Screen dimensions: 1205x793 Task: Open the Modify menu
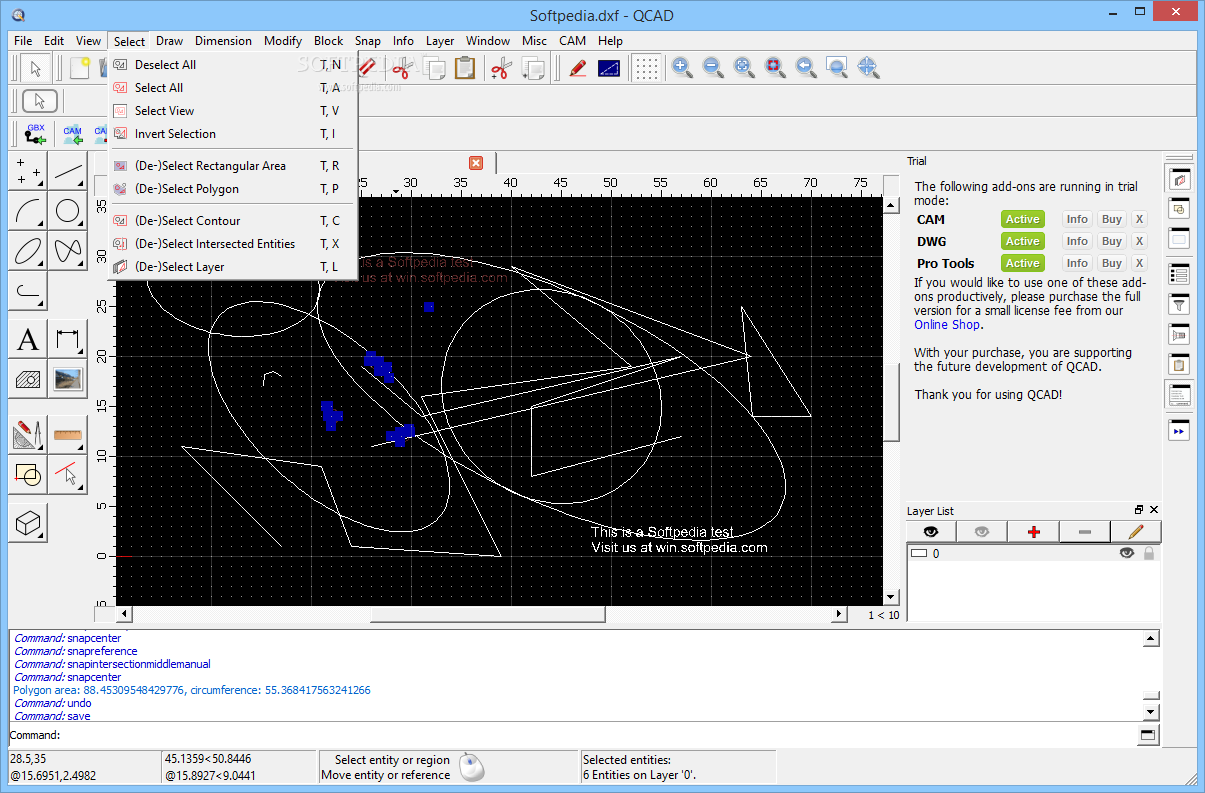click(x=283, y=41)
